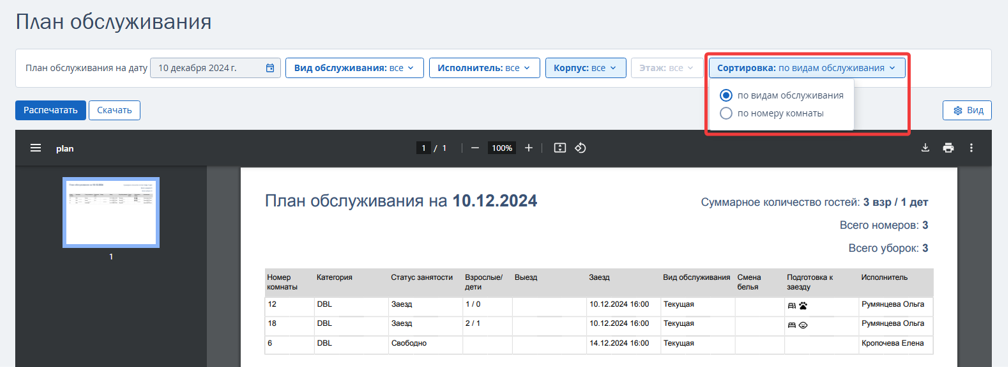Zoom out using the minus icon
1008x367 pixels.
coord(475,148)
